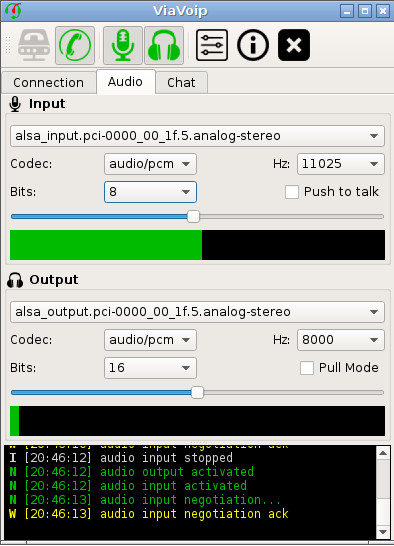
Task: Switch to the Connection tab
Action: pyautogui.click(x=49, y=83)
